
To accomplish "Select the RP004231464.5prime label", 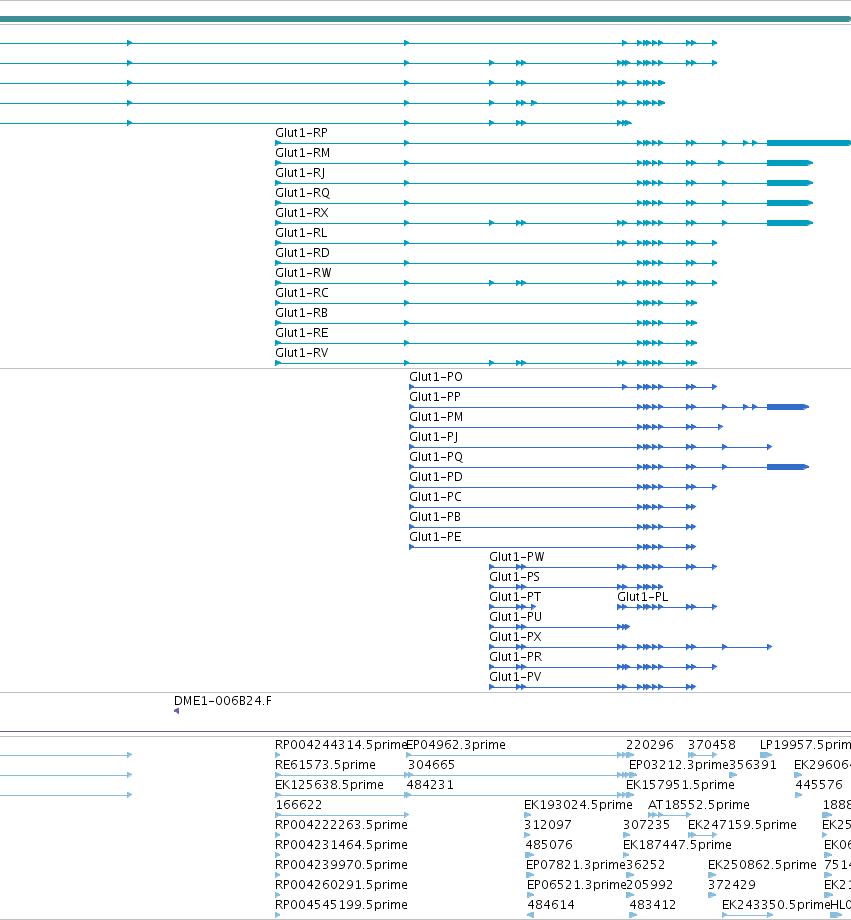I will tap(341, 844).
